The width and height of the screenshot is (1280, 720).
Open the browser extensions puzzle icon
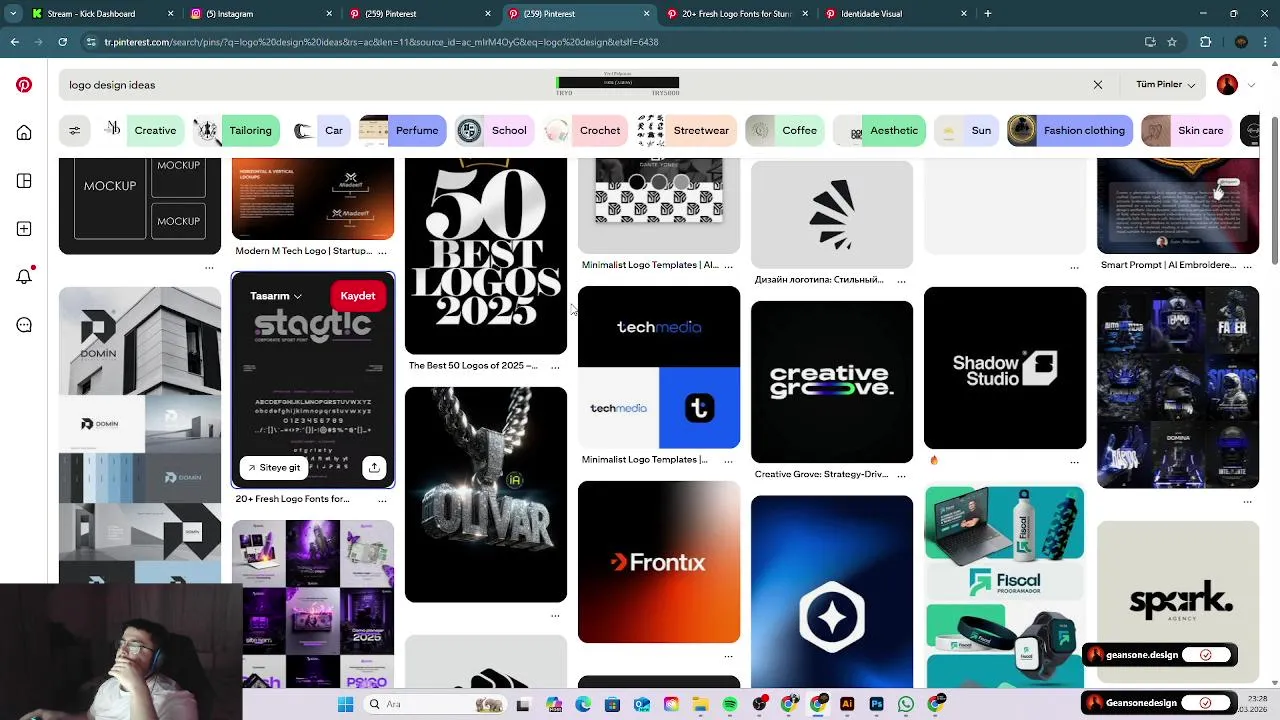[x=1205, y=42]
